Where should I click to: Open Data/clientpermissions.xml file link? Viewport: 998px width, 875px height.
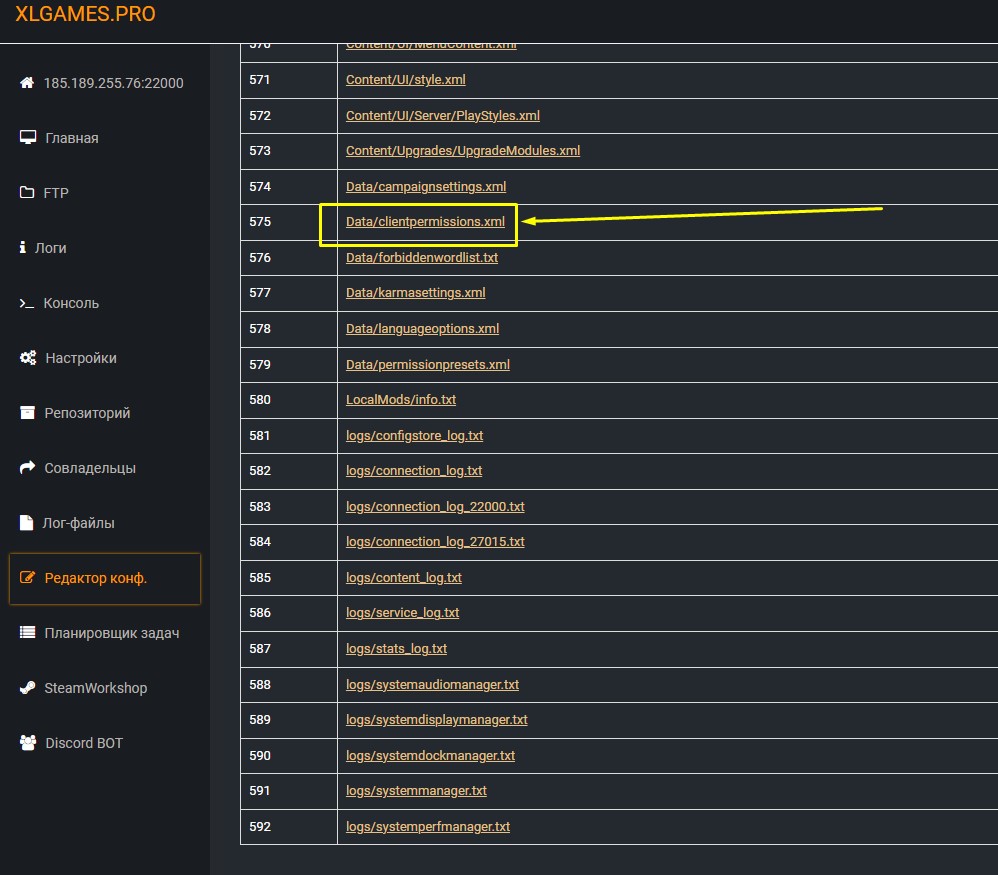(x=425, y=222)
